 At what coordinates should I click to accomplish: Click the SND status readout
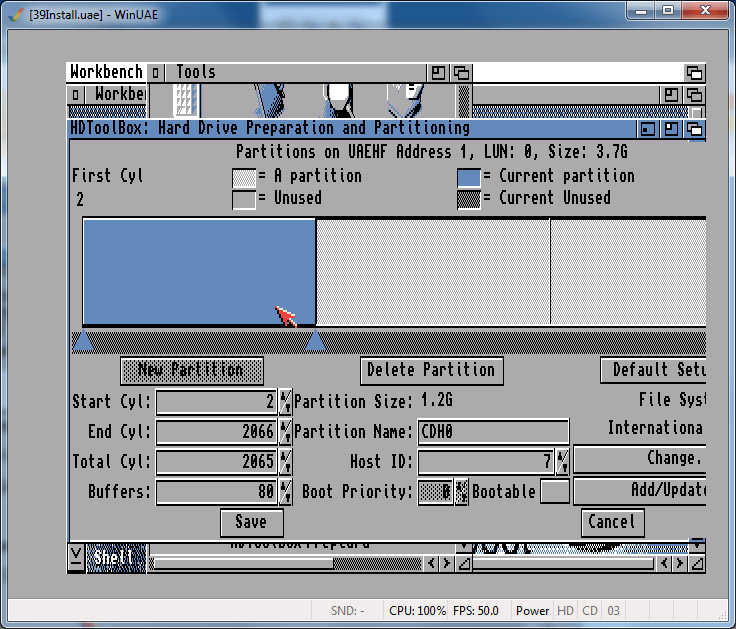coord(347,611)
